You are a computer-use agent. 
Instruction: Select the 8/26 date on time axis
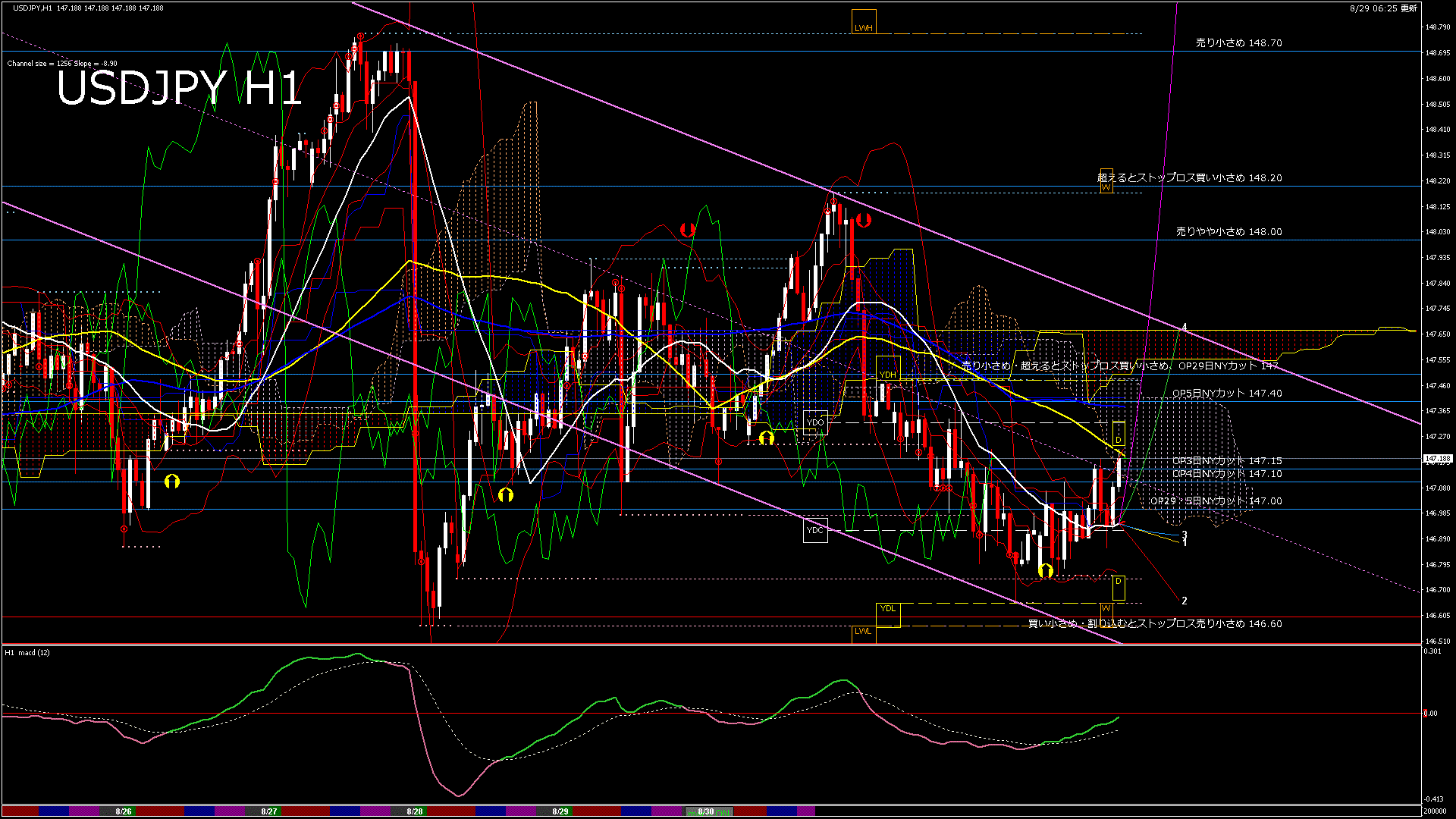pyautogui.click(x=124, y=811)
